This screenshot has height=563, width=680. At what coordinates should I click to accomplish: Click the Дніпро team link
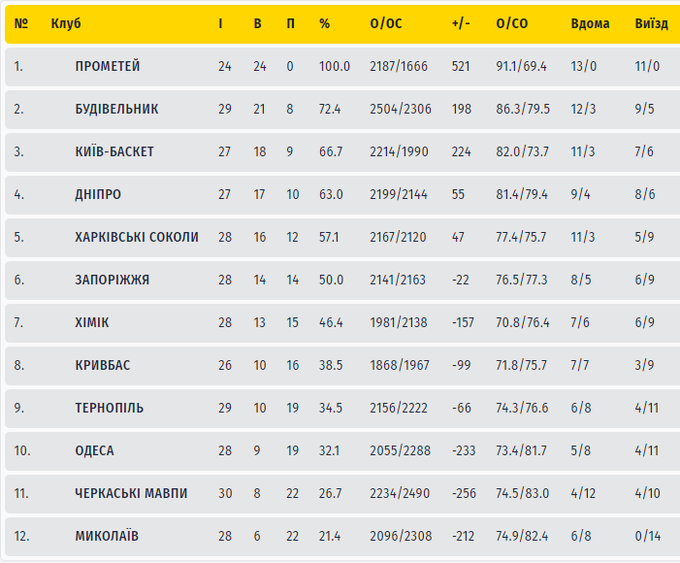coord(98,194)
